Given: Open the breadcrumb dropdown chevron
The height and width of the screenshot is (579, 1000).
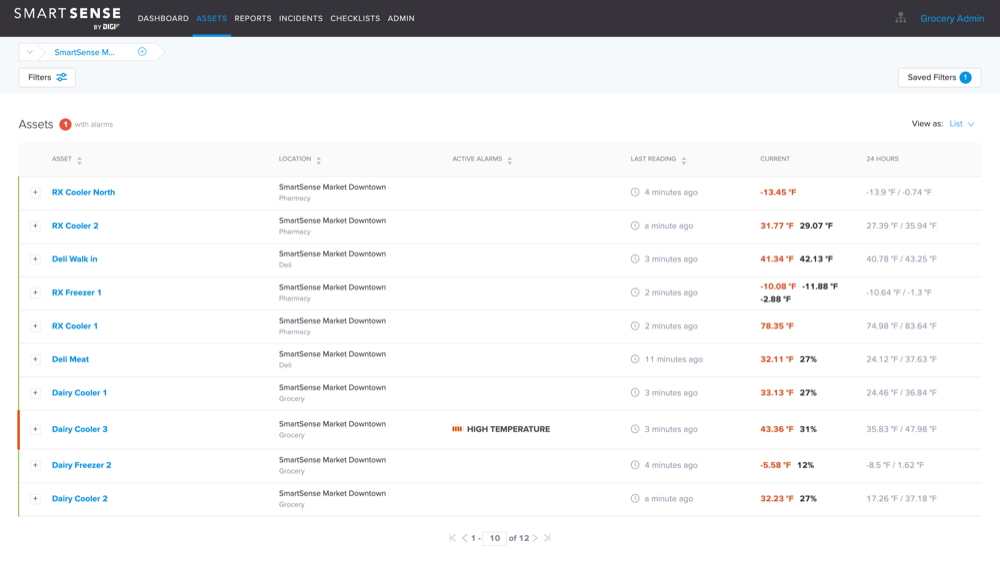Looking at the screenshot, I should coord(29,52).
